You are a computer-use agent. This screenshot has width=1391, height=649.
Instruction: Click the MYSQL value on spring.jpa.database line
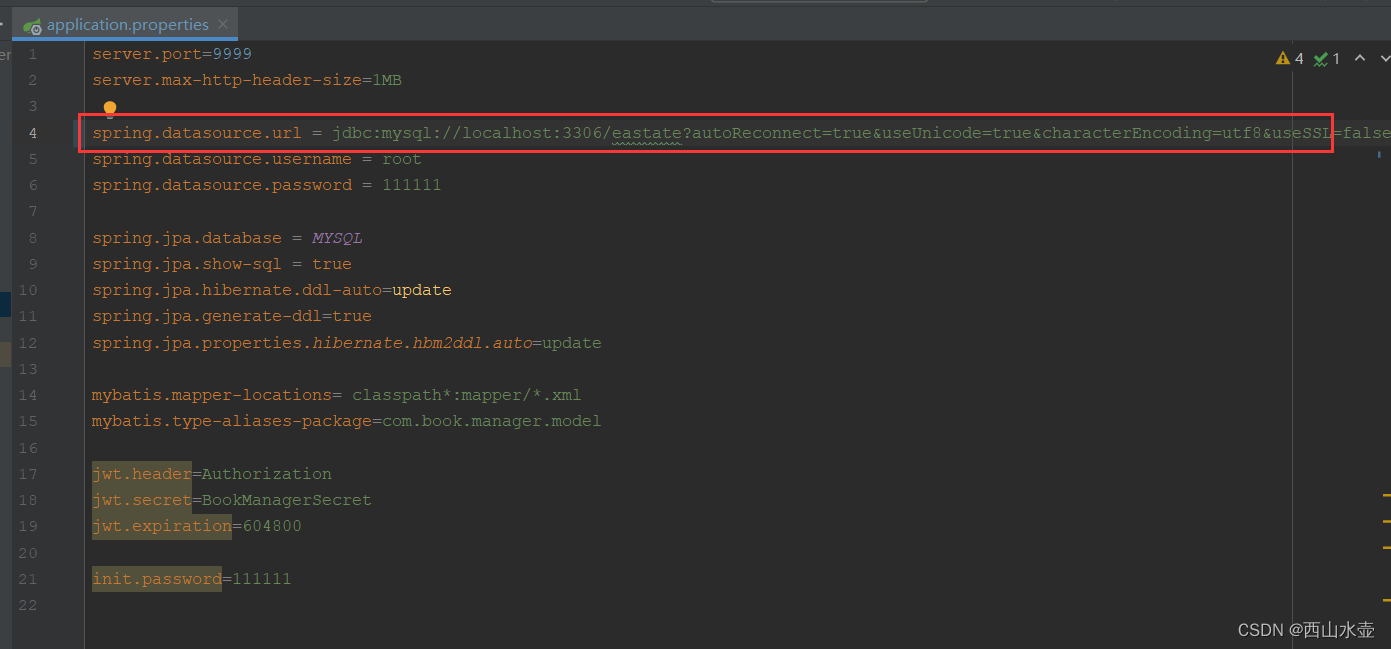[336, 237]
